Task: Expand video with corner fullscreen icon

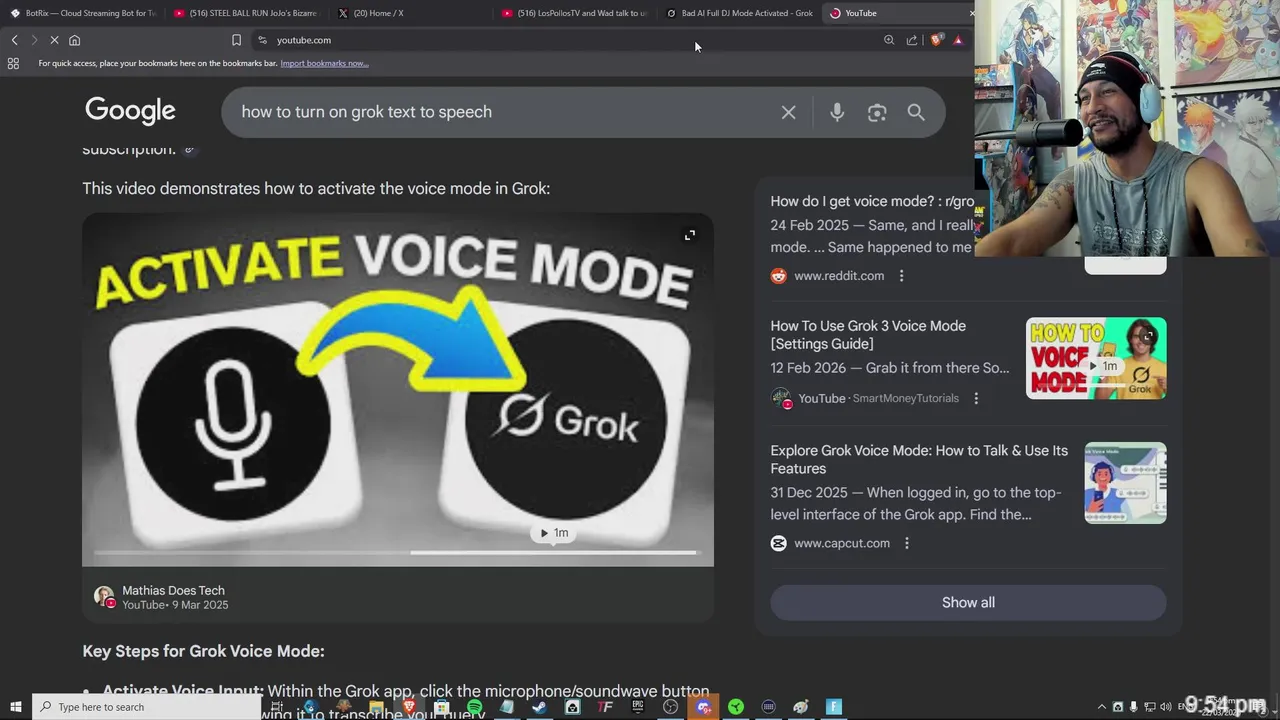Action: (689, 235)
